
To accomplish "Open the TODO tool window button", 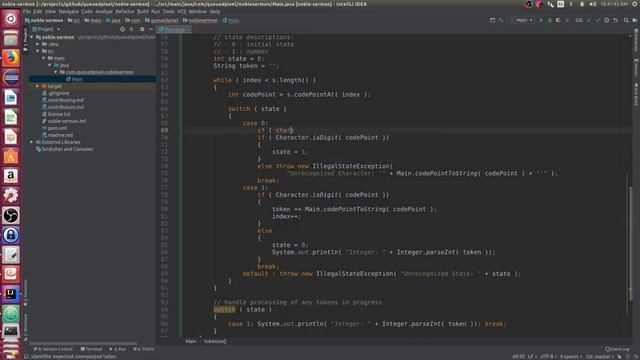I will coord(143,349).
